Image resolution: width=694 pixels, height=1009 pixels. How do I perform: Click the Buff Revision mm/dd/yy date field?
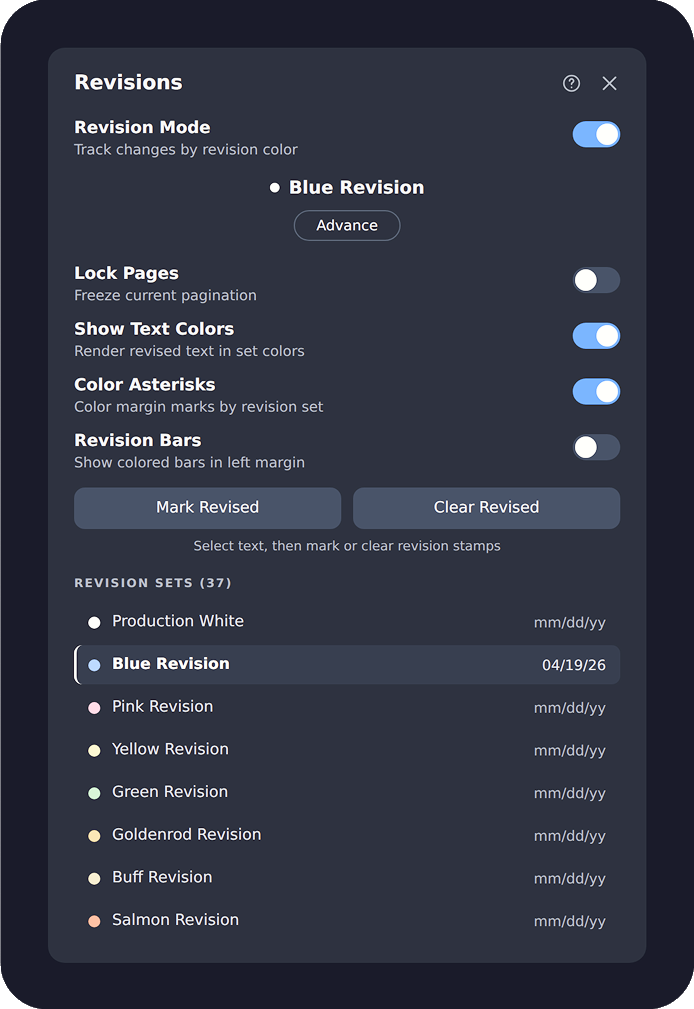coord(570,878)
